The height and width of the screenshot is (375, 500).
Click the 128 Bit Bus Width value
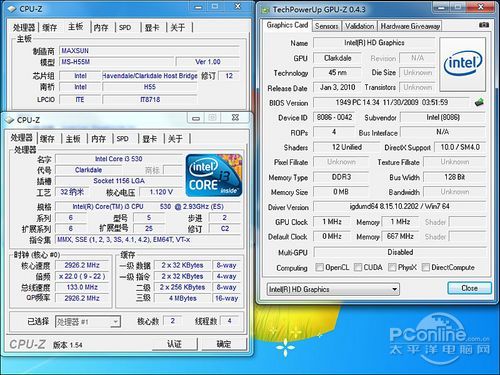454,177
